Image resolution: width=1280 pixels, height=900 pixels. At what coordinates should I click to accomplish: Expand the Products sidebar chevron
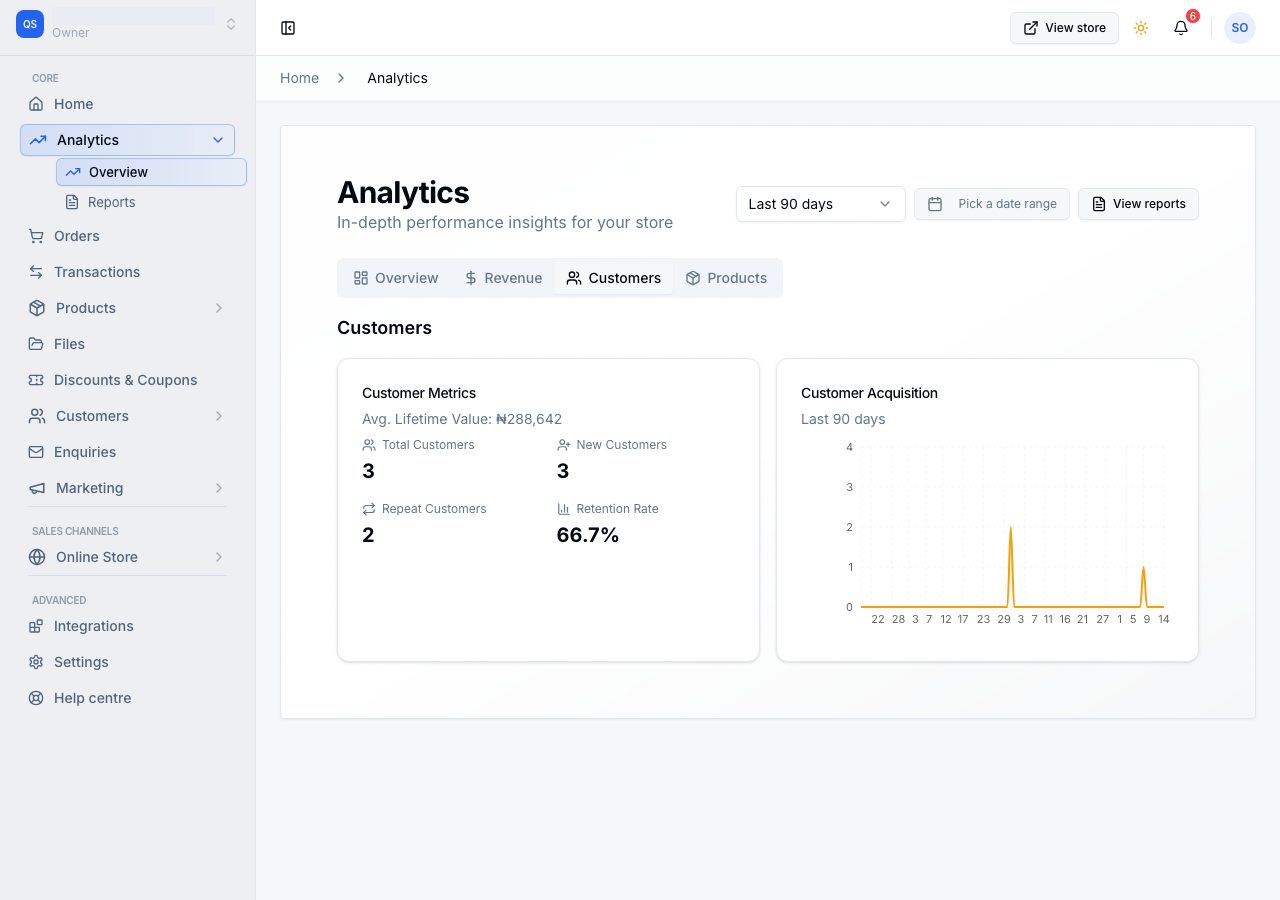tap(219, 308)
